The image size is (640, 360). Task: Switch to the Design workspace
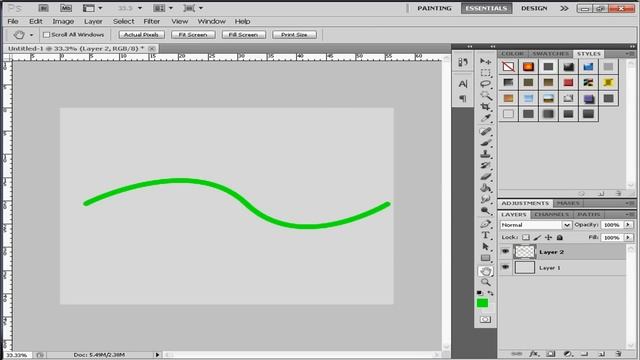click(x=534, y=8)
